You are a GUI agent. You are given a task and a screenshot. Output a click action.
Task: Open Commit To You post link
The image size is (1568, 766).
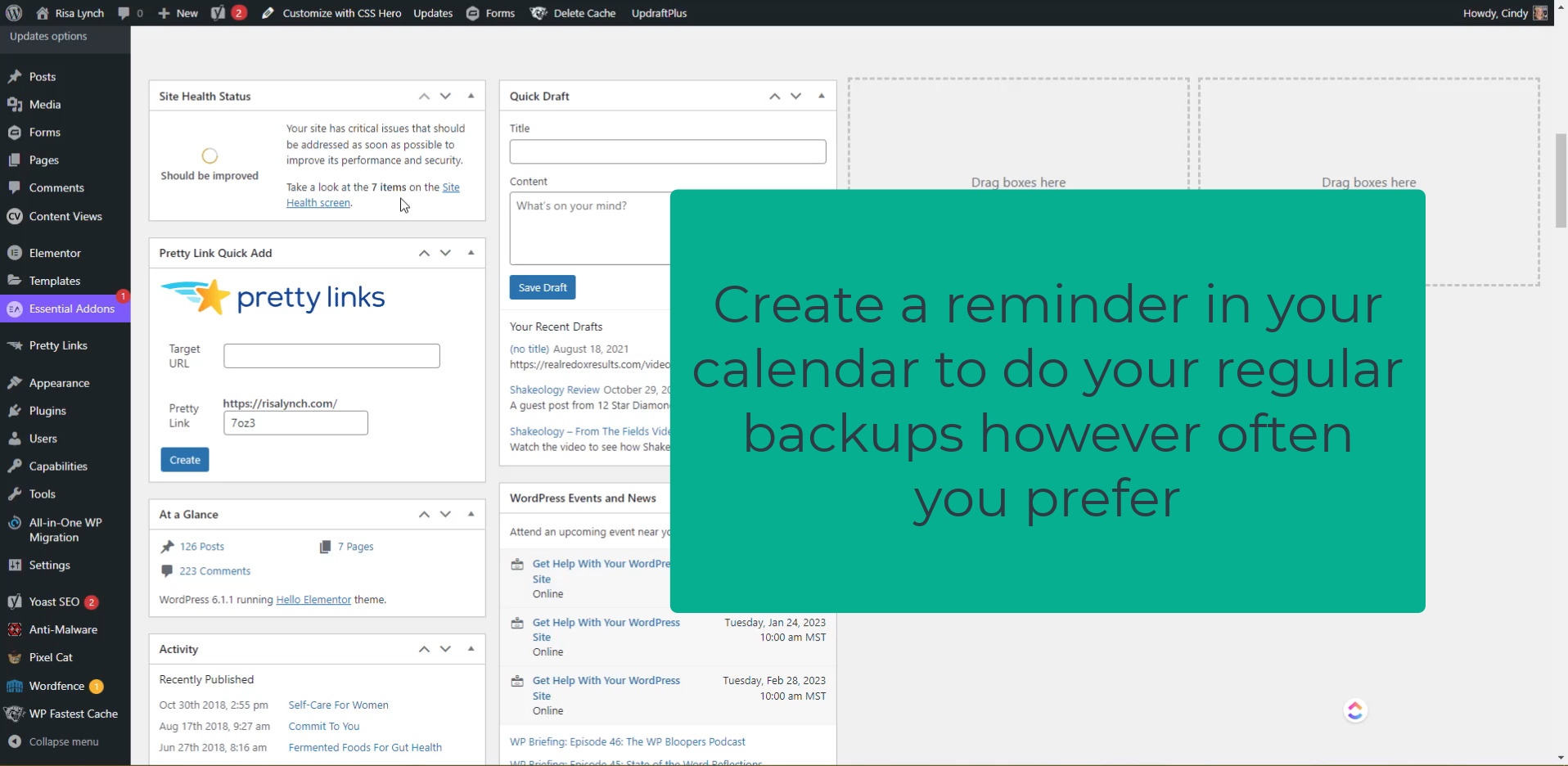[324, 726]
